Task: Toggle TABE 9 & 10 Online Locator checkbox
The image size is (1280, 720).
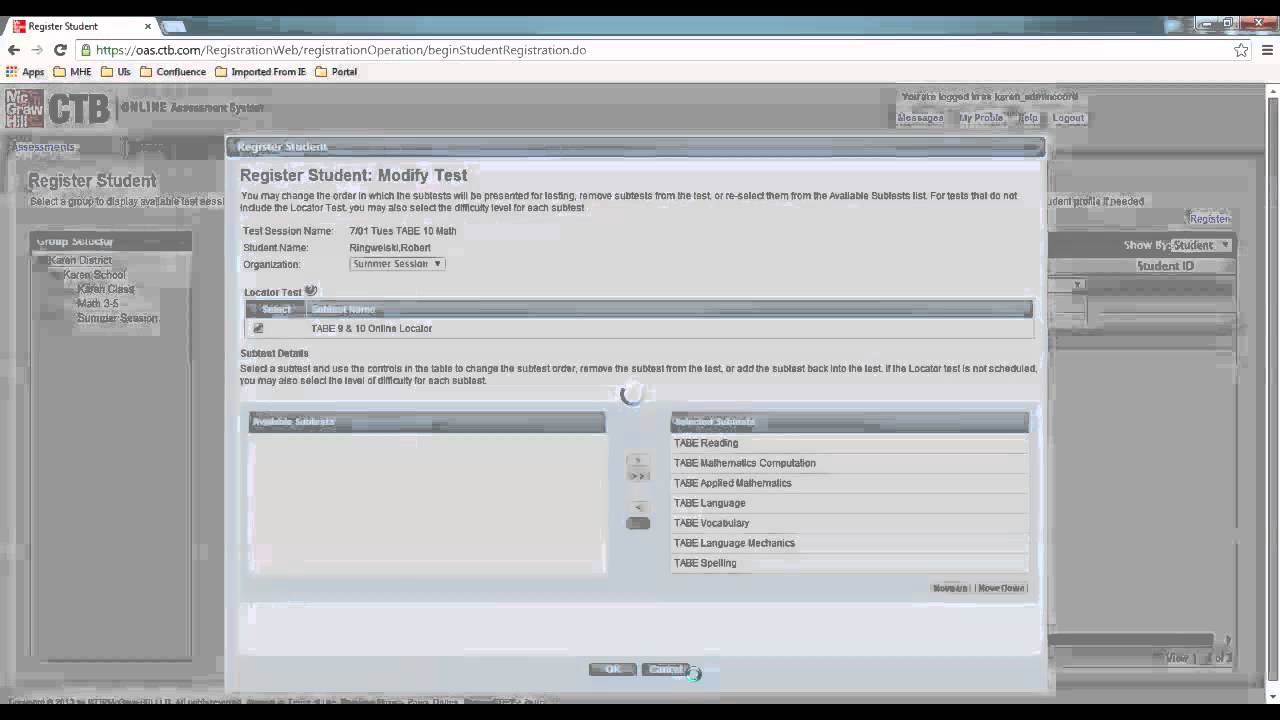Action: pos(258,328)
